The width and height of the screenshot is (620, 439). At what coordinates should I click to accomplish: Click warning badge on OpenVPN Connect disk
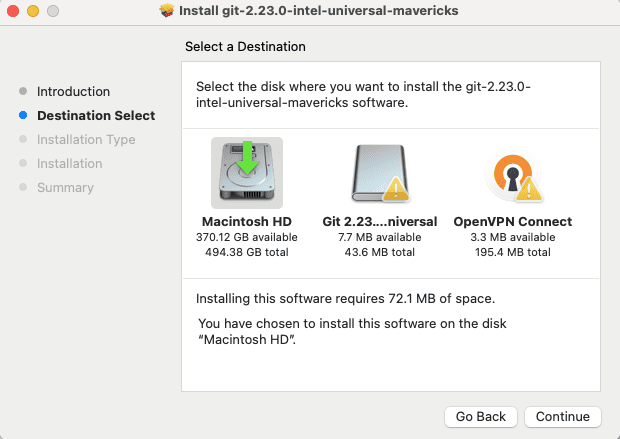[x=530, y=187]
